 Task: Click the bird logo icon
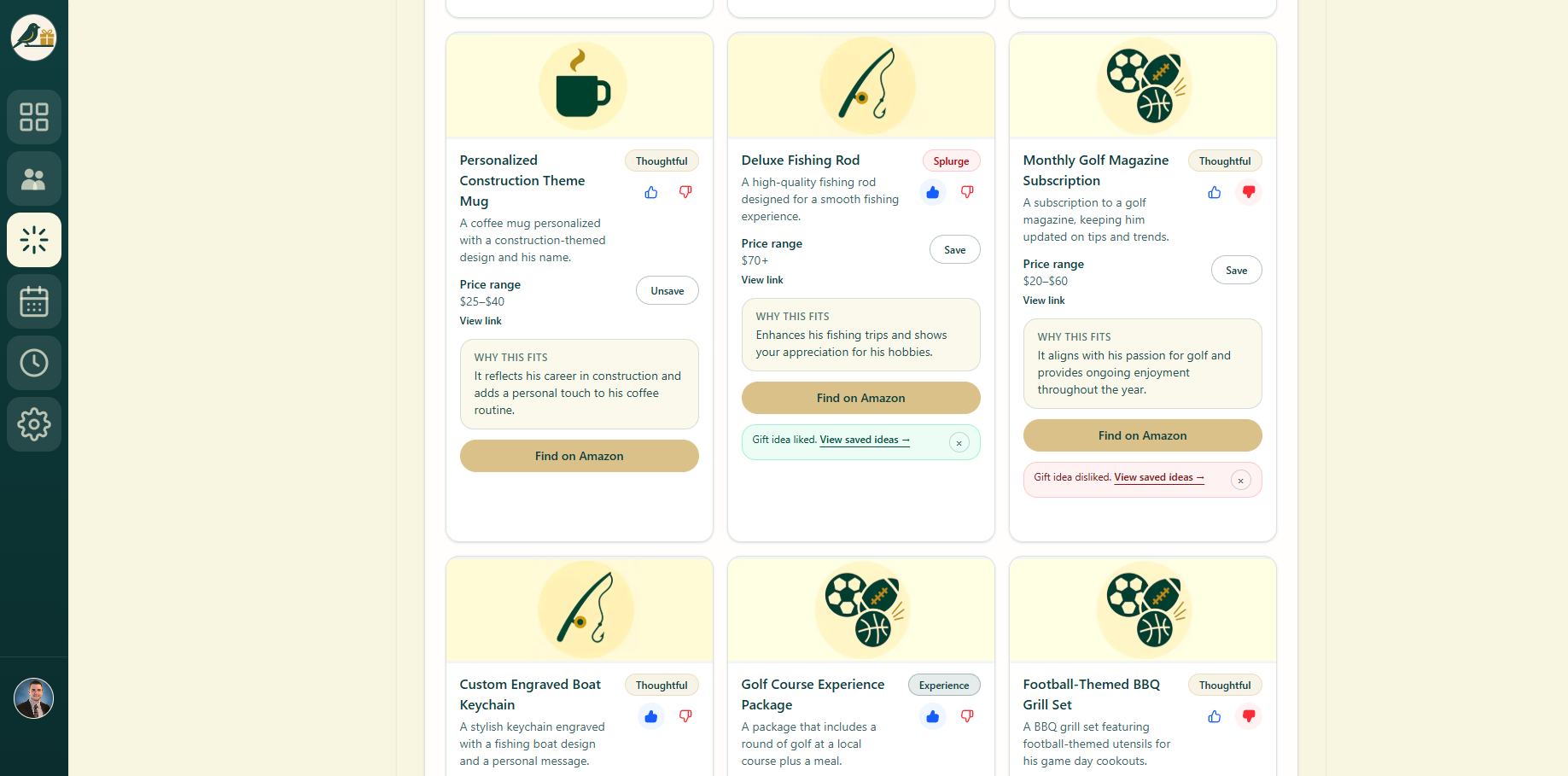33,37
